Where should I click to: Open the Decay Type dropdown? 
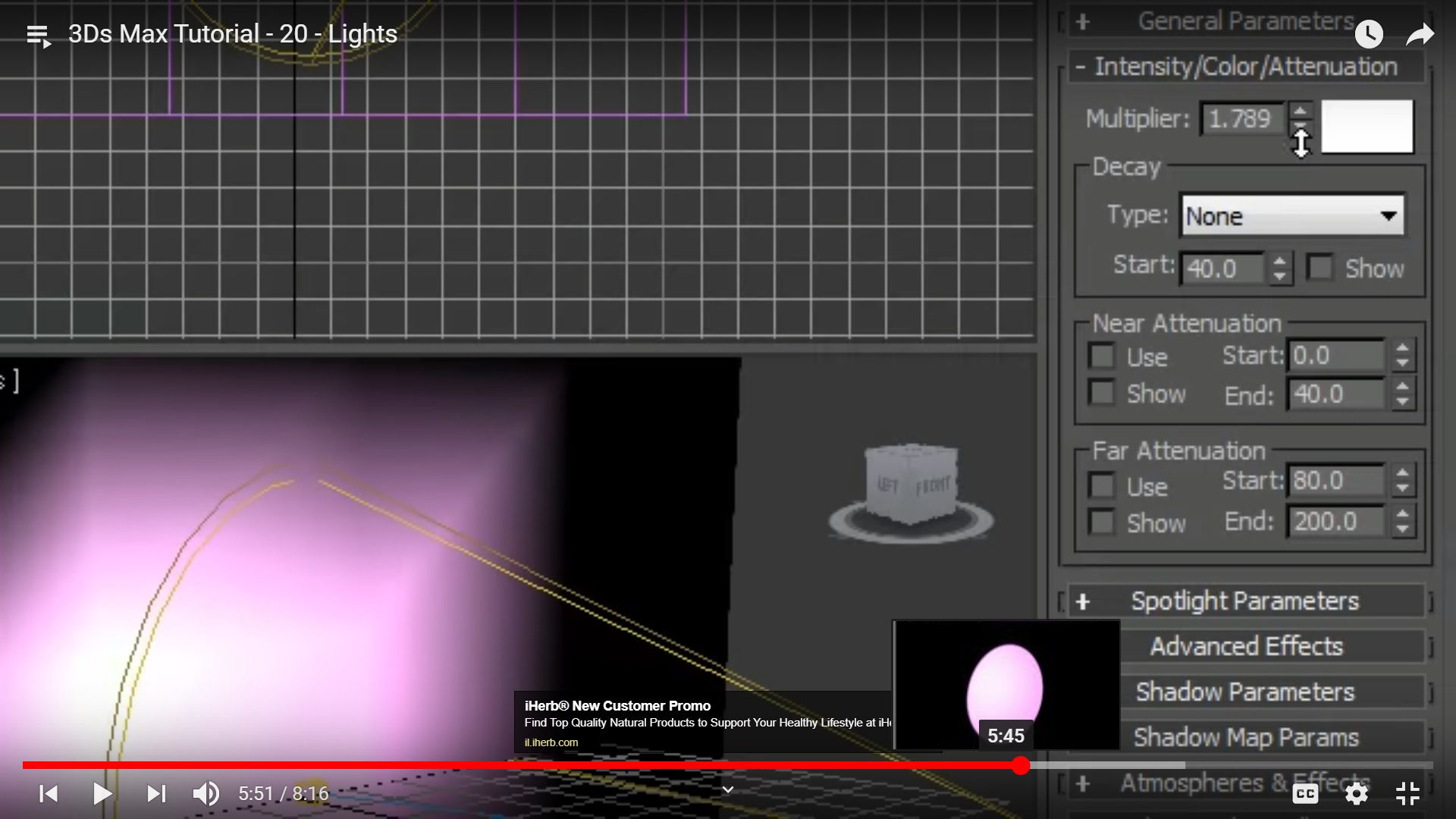pos(1292,216)
